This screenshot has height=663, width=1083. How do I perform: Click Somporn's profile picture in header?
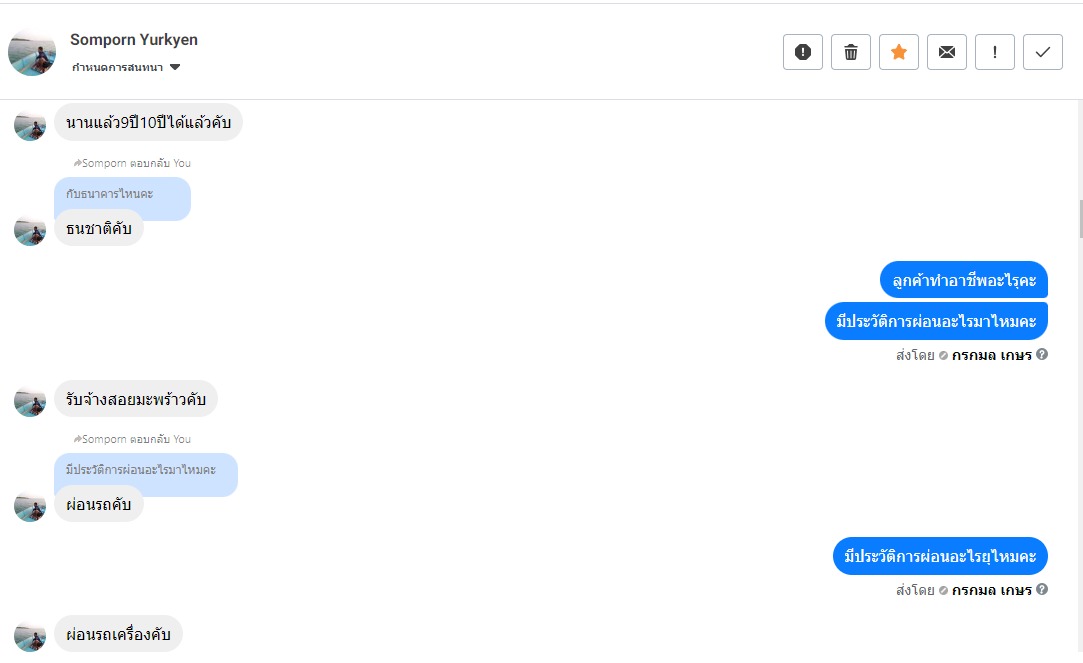click(x=32, y=52)
